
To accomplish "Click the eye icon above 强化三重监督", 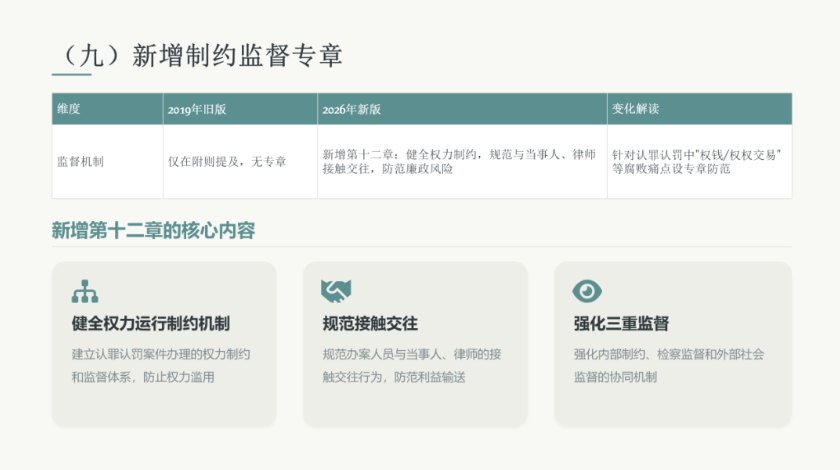I will pos(587,291).
